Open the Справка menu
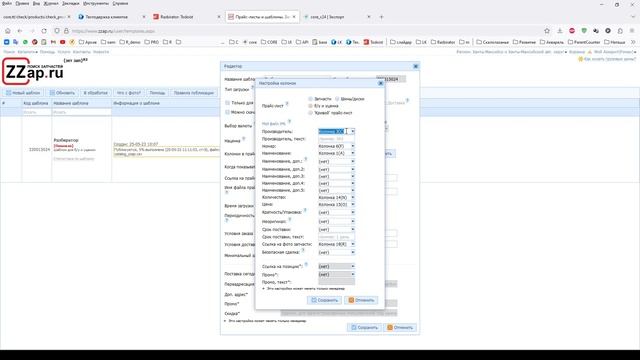Image resolution: width=640 pixels, height=360 pixels. click(x=120, y=3)
